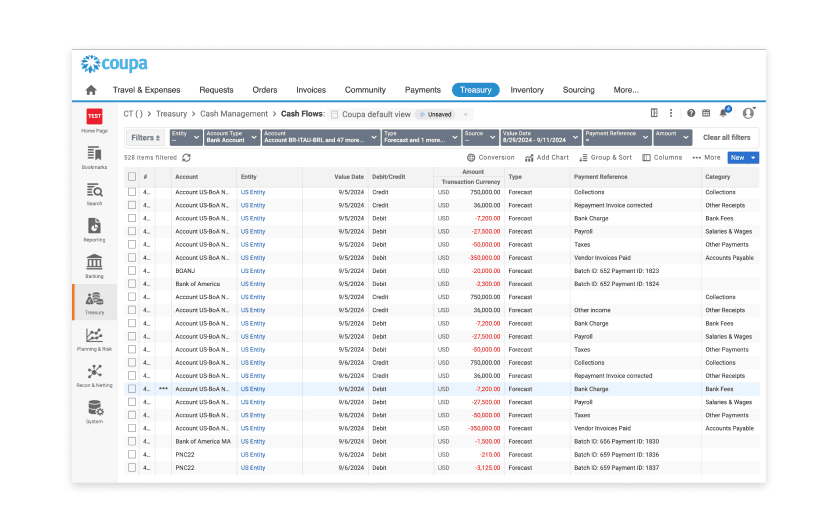Open Bookmarks from the sidebar
Viewport: 838px width, 531px height.
(94, 157)
